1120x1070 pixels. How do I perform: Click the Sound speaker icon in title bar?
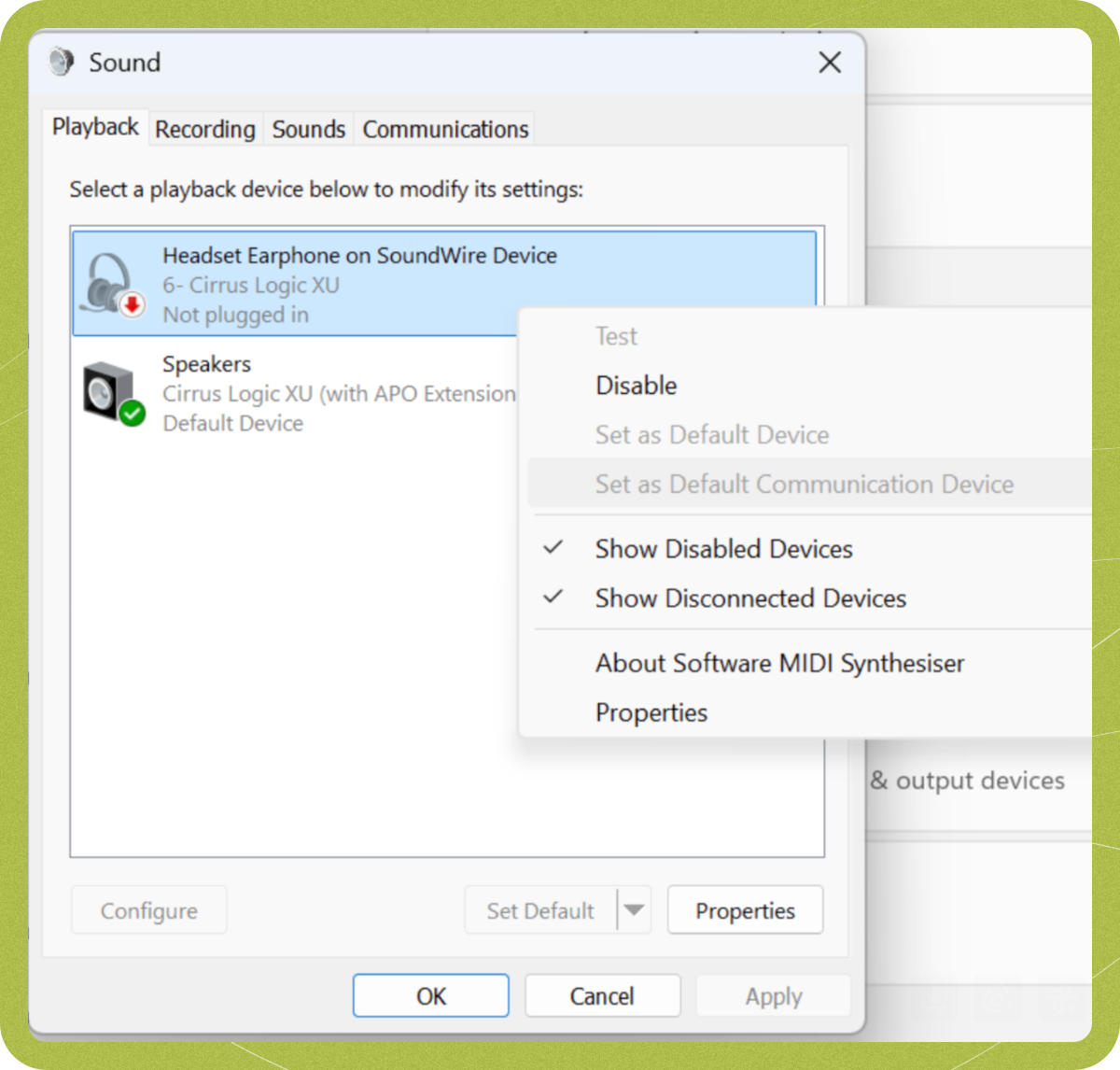tap(62, 63)
